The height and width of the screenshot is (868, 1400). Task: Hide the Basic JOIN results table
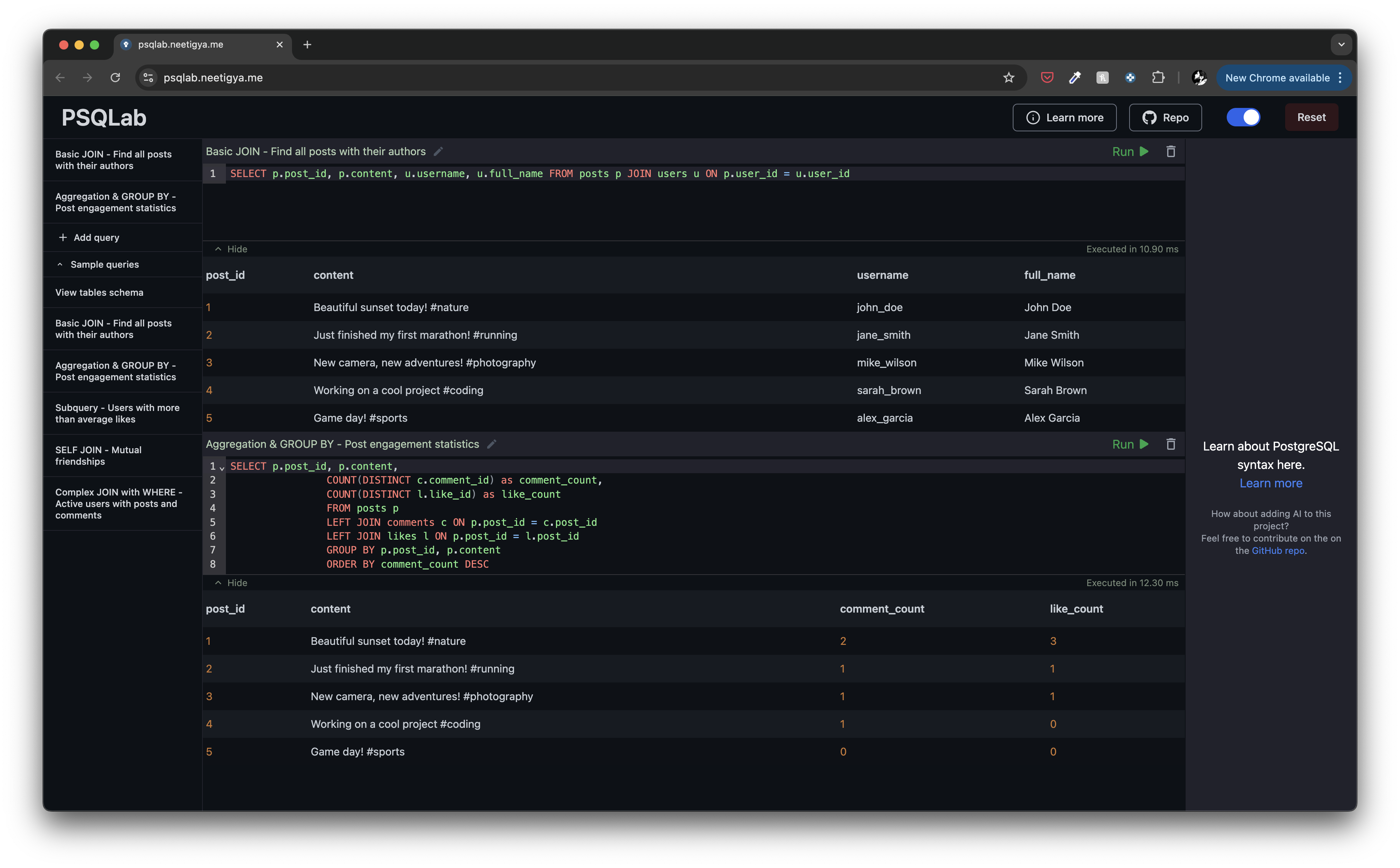231,249
